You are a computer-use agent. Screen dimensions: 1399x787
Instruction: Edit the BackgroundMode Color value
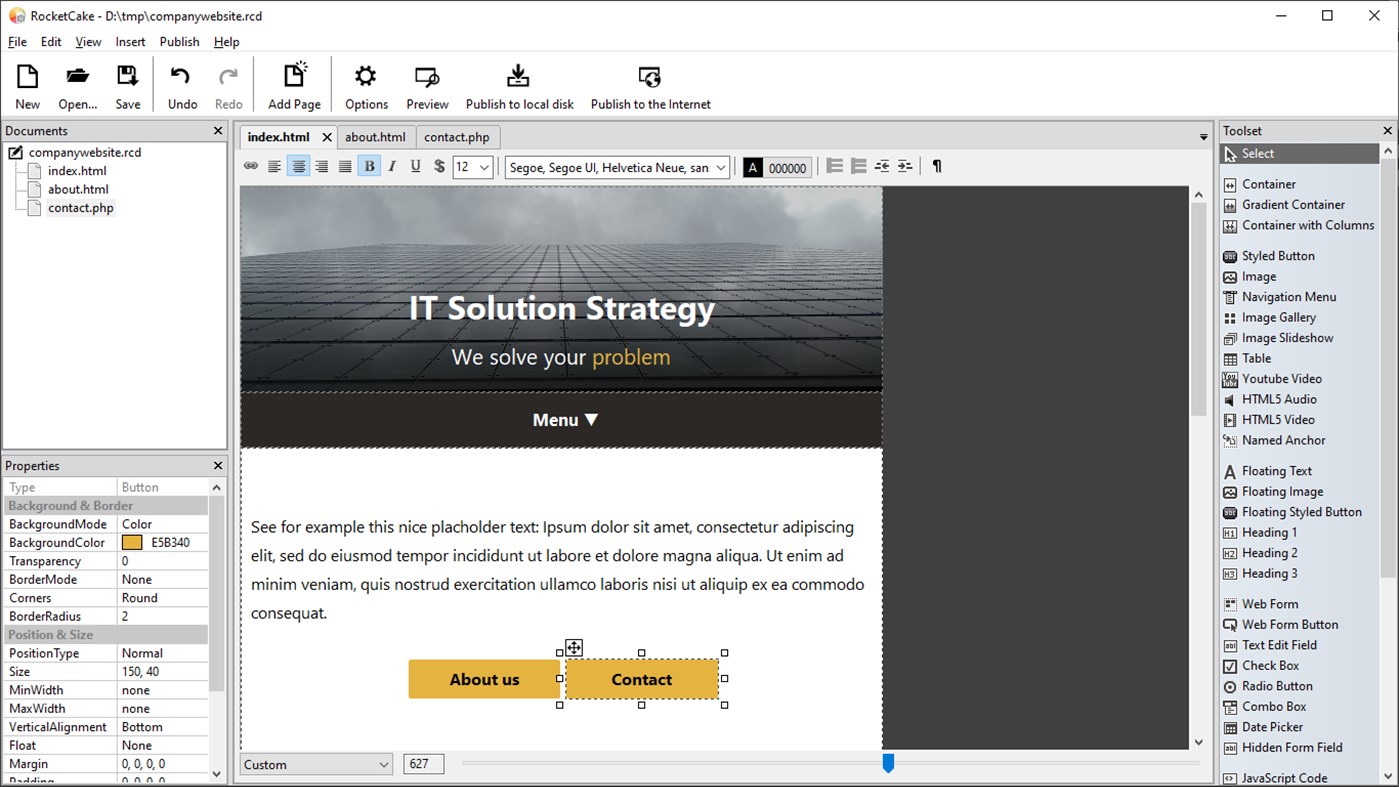(x=162, y=524)
